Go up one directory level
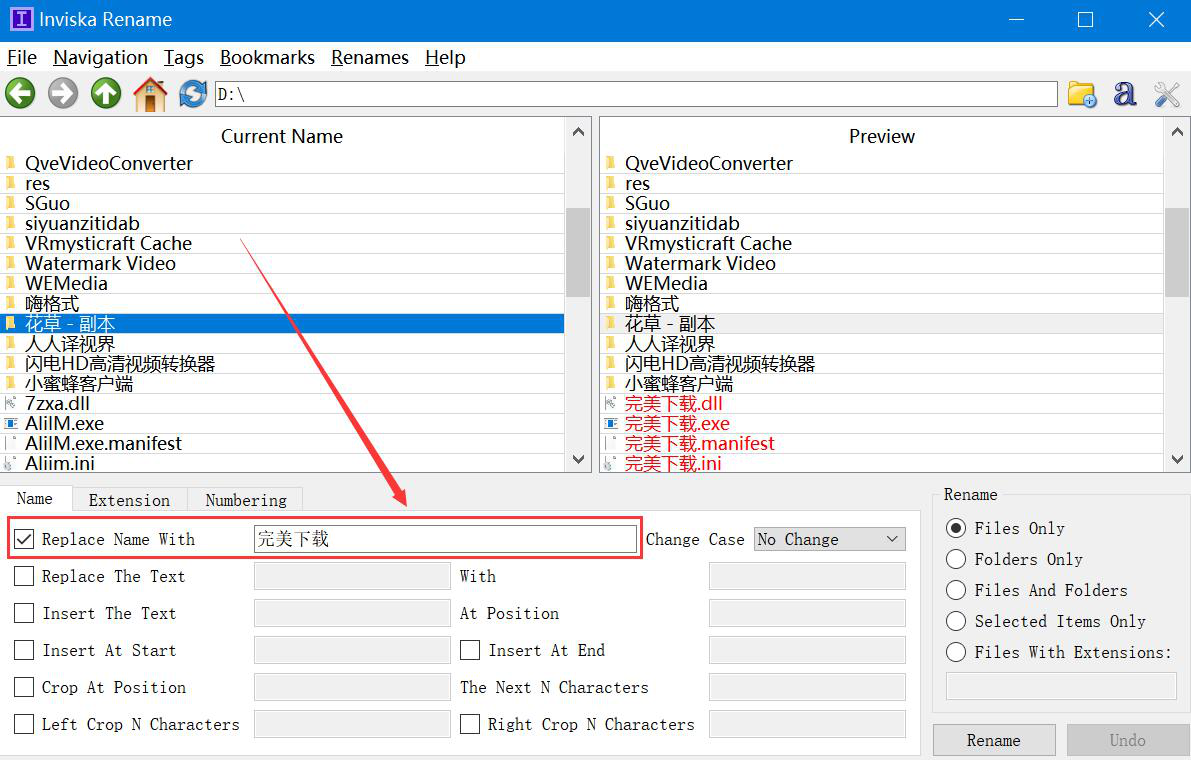Screen dimensions: 1191x760 coord(106,94)
